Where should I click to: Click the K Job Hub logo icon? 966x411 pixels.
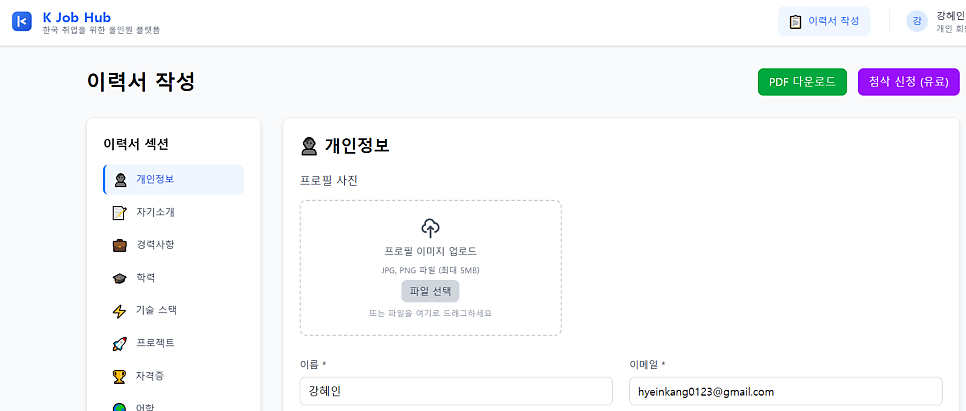click(x=22, y=22)
